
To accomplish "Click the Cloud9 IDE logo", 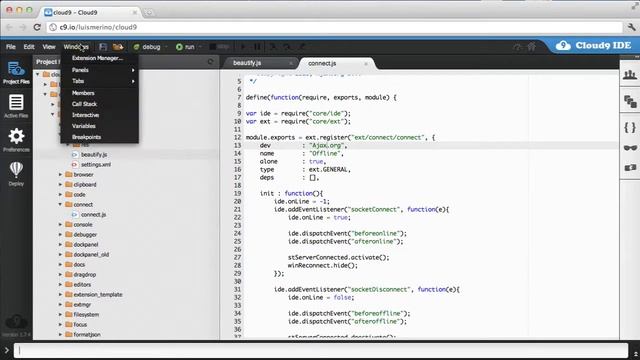I will (593, 45).
